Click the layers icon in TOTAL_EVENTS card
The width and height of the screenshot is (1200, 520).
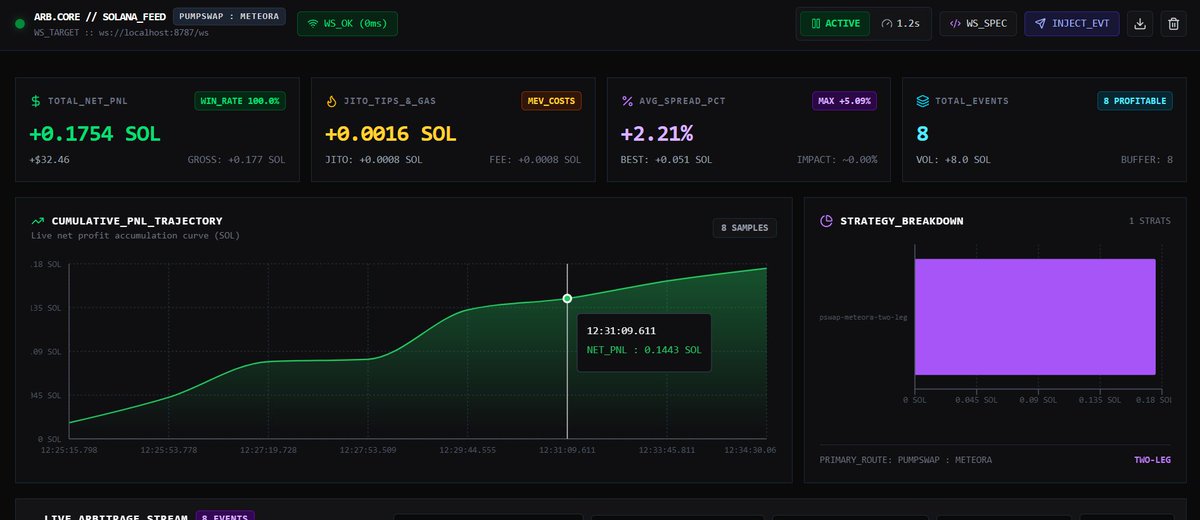tap(923, 101)
